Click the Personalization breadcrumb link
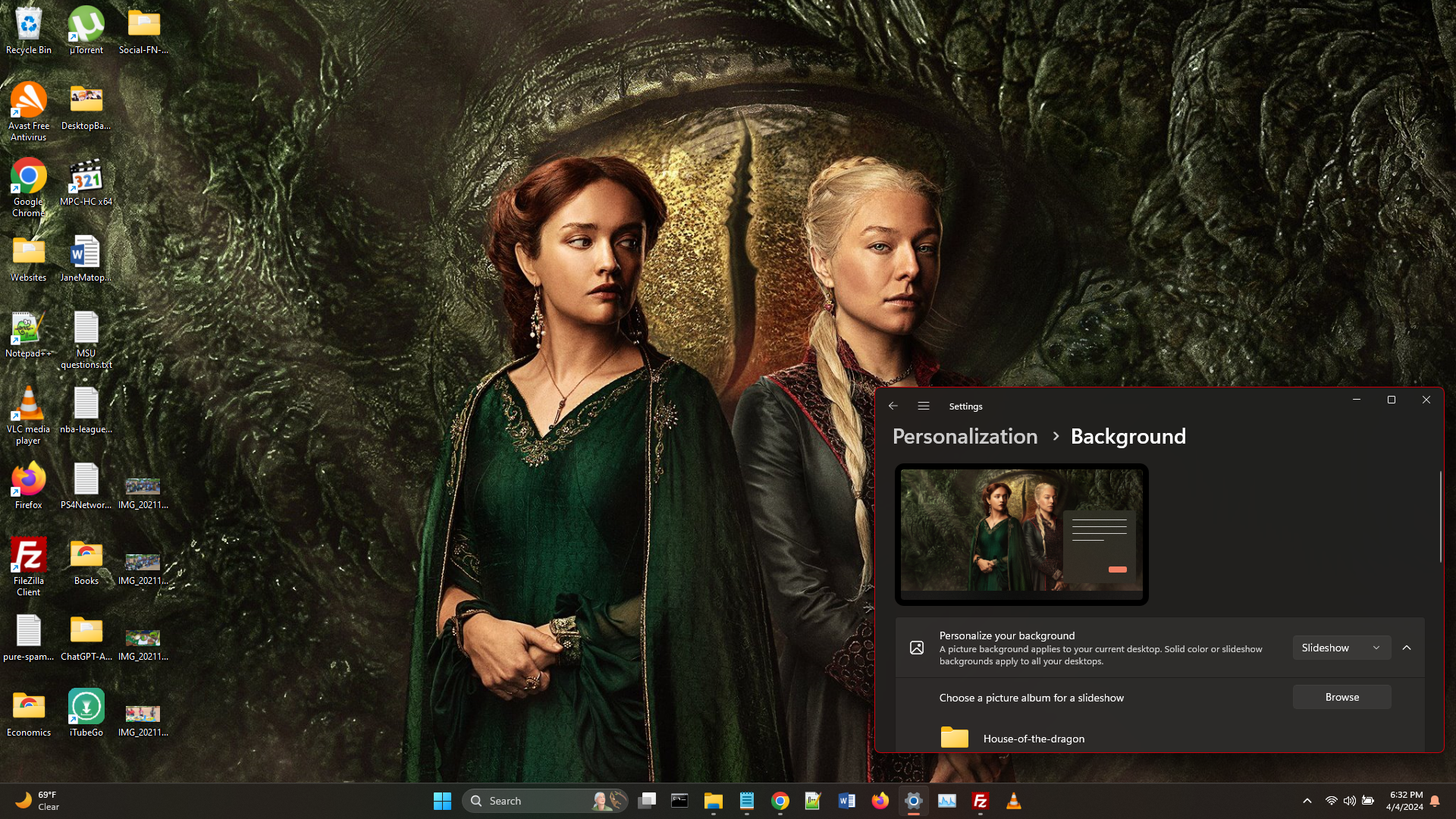Image resolution: width=1456 pixels, height=819 pixels. tap(965, 437)
